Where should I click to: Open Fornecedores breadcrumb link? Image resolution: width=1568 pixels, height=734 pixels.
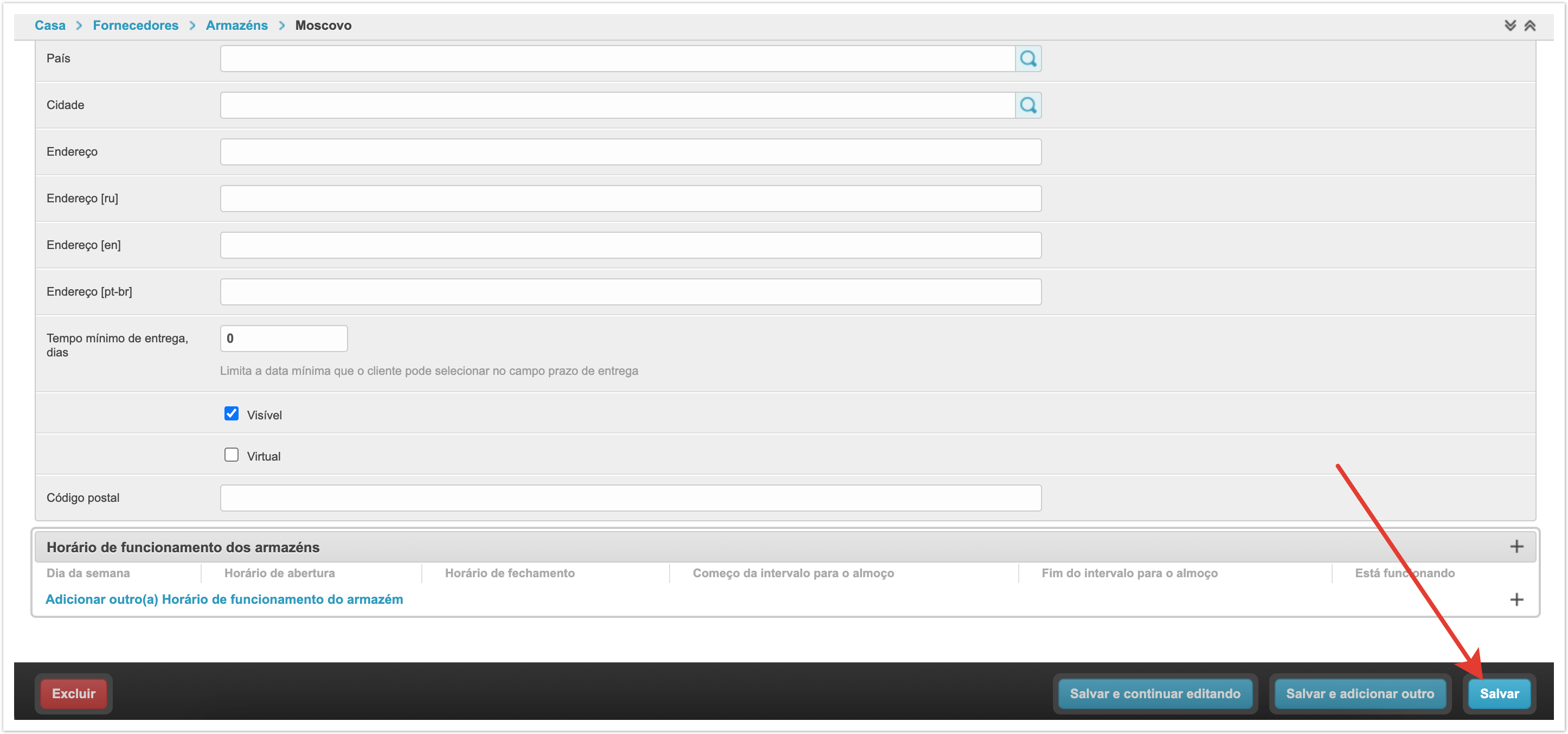point(135,25)
